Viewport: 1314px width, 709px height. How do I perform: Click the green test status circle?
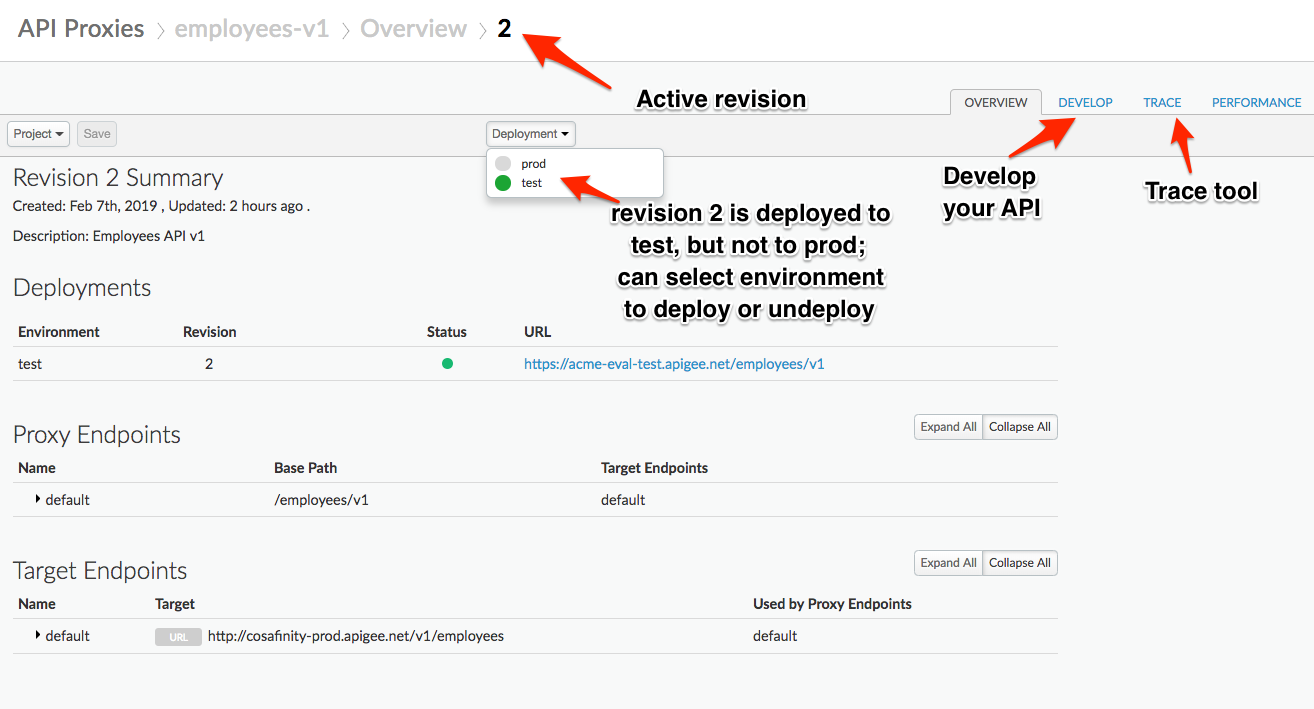pyautogui.click(x=503, y=183)
